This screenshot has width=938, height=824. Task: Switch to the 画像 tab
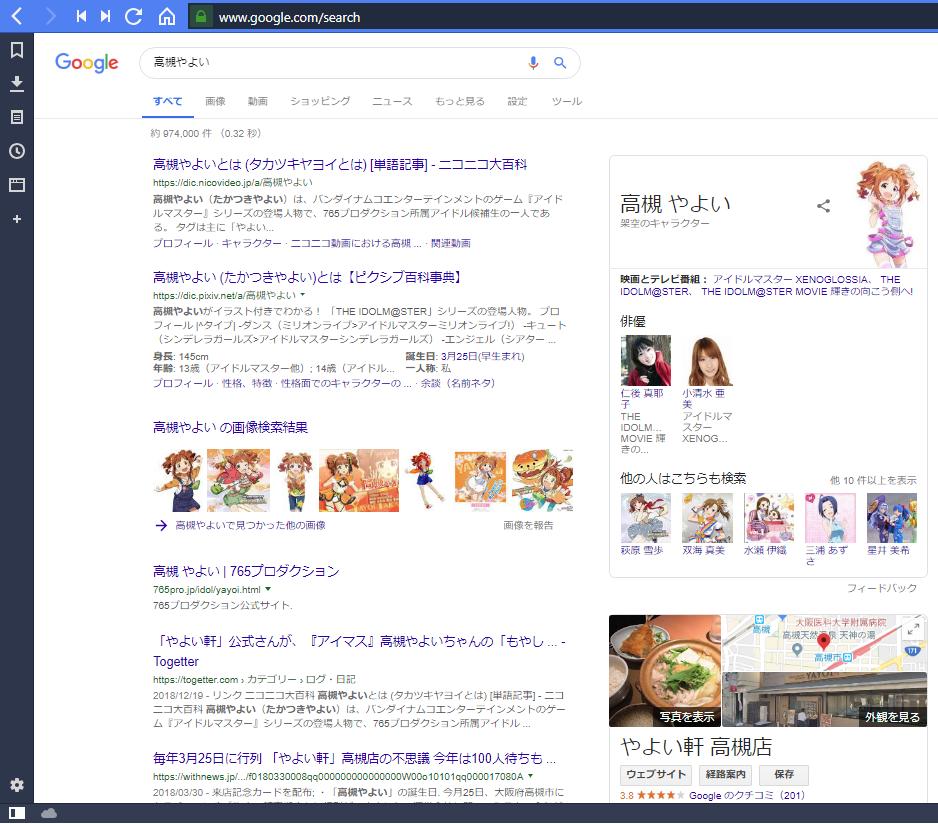click(x=215, y=101)
